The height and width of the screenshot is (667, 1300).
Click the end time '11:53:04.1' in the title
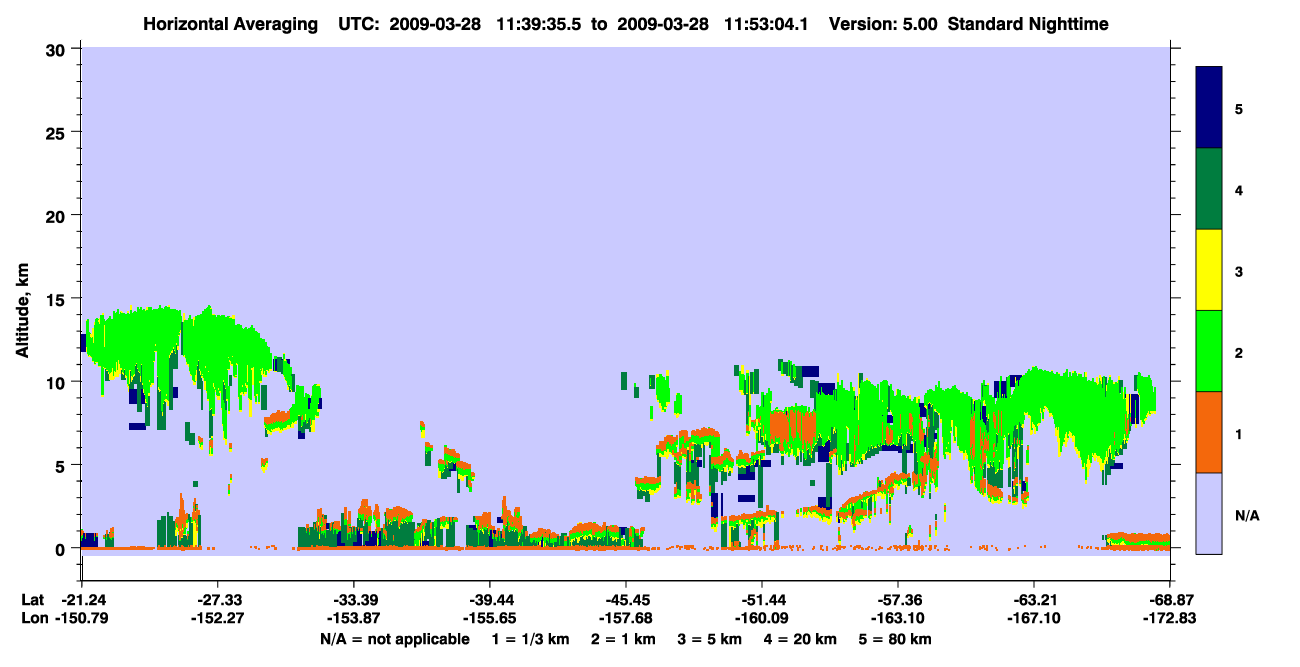(766, 23)
